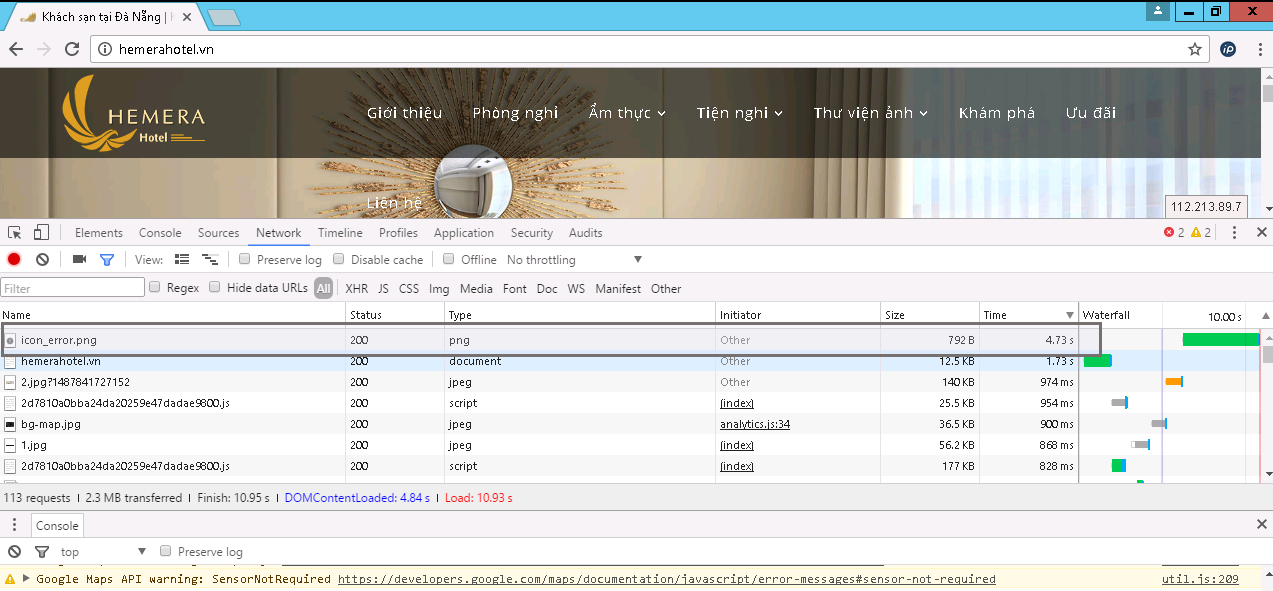Open the Waterfall column options arrow

click(x=1266, y=316)
